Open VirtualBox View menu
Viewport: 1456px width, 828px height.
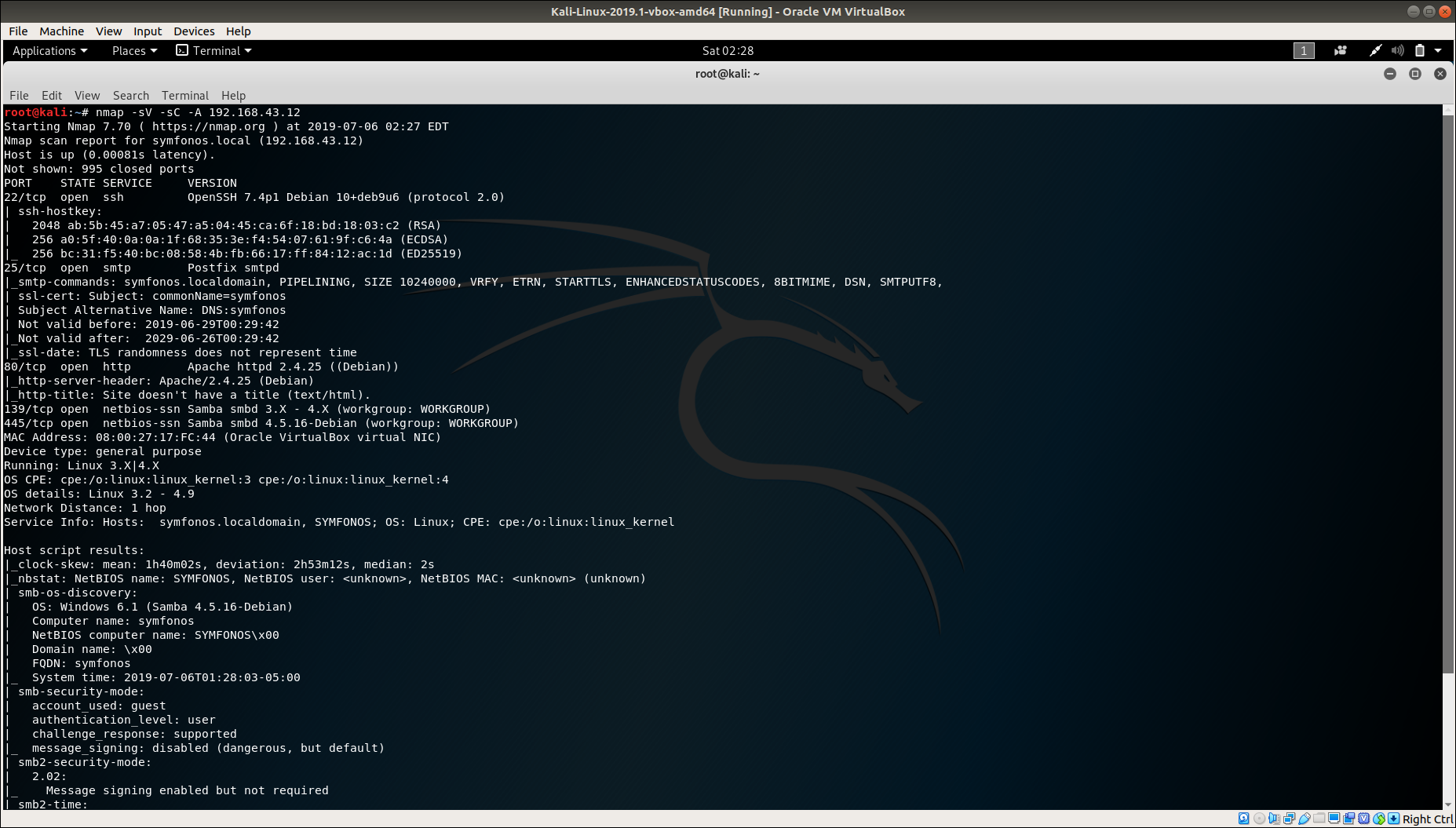pyautogui.click(x=108, y=31)
